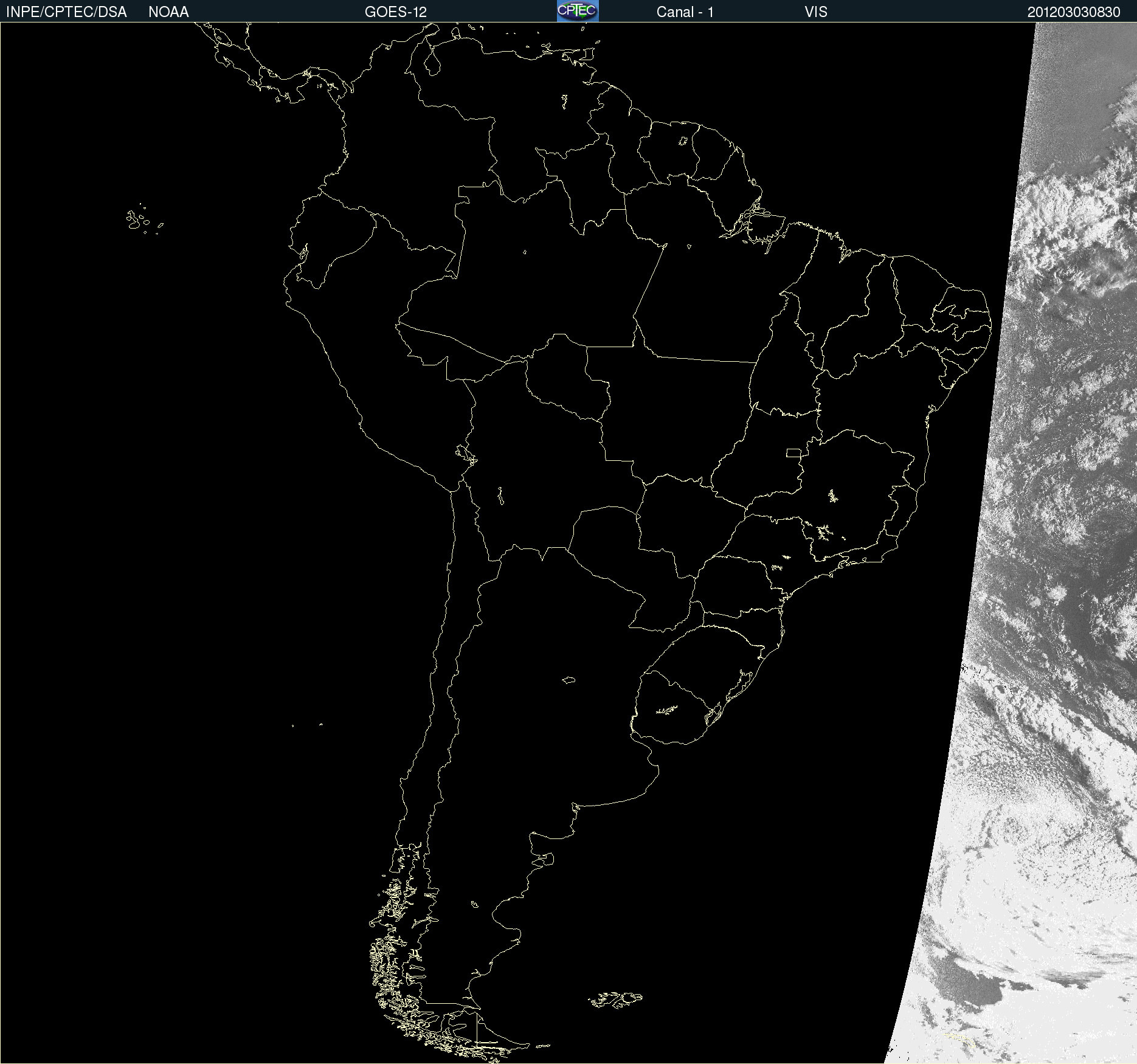The height and width of the screenshot is (1064, 1137).
Task: Select the INPE/CPTEC/DSA header text
Action: 66,12
